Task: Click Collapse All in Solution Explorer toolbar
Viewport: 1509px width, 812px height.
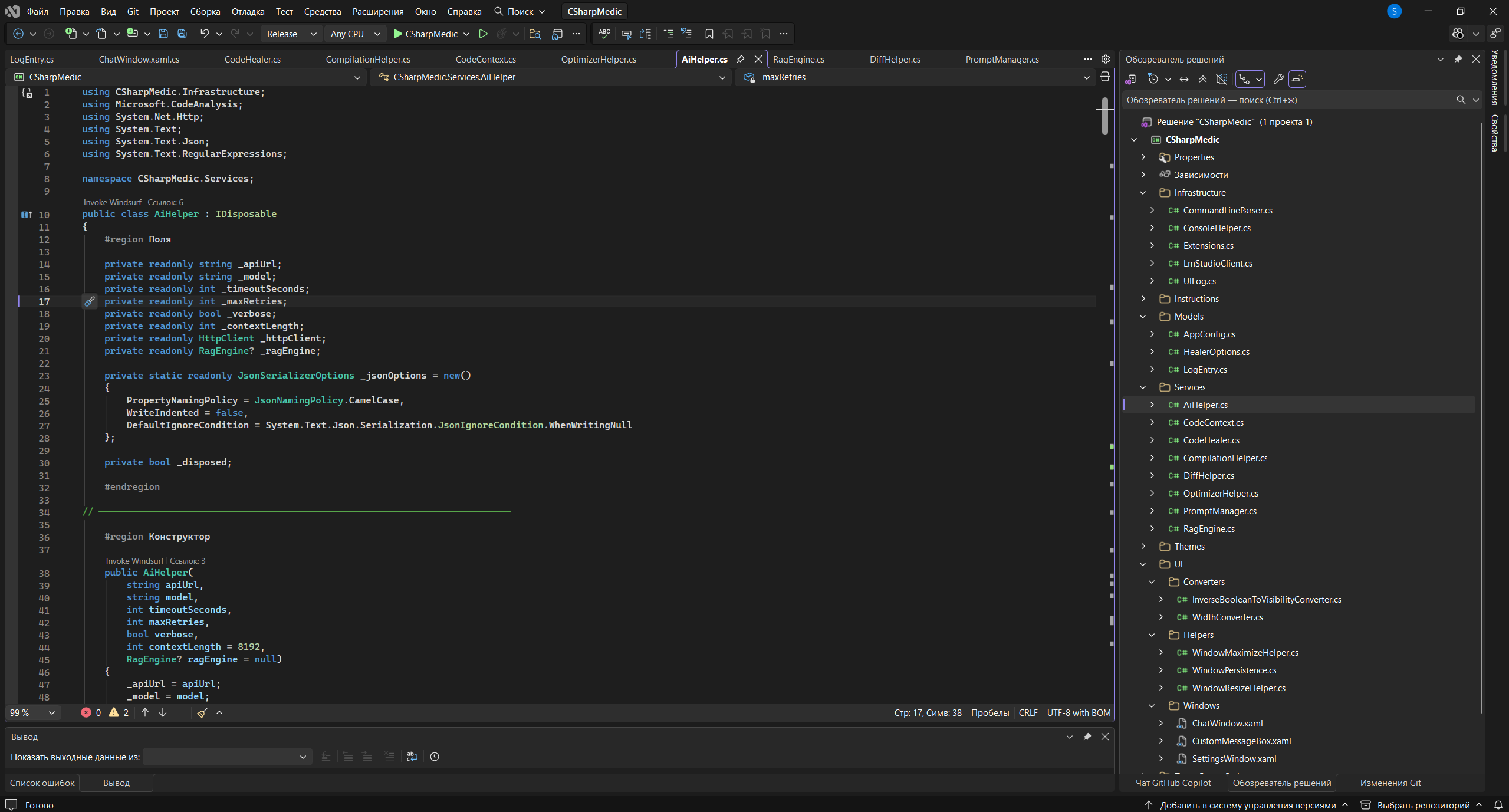Action: point(1203,78)
